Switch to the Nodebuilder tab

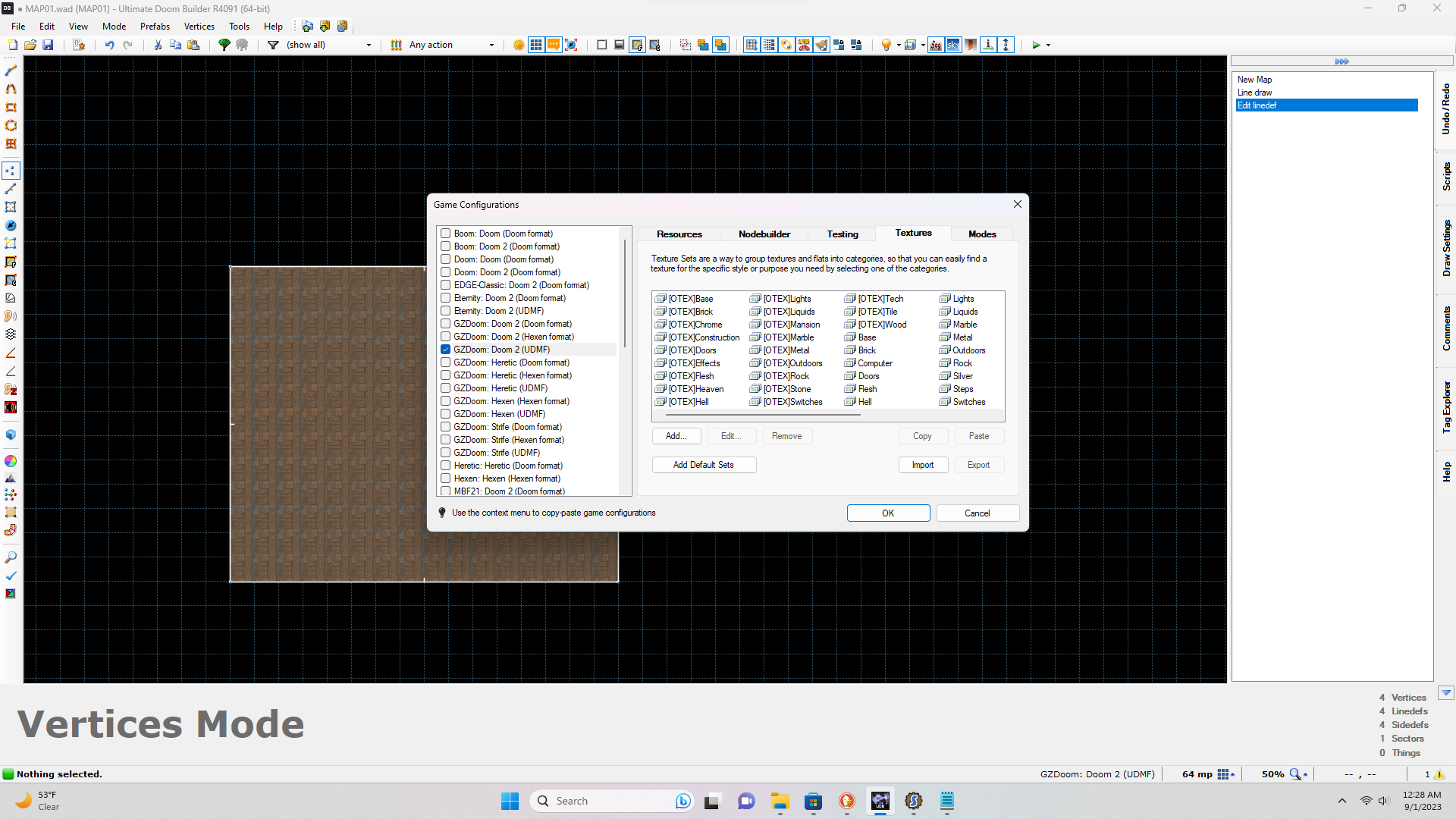pos(764,234)
